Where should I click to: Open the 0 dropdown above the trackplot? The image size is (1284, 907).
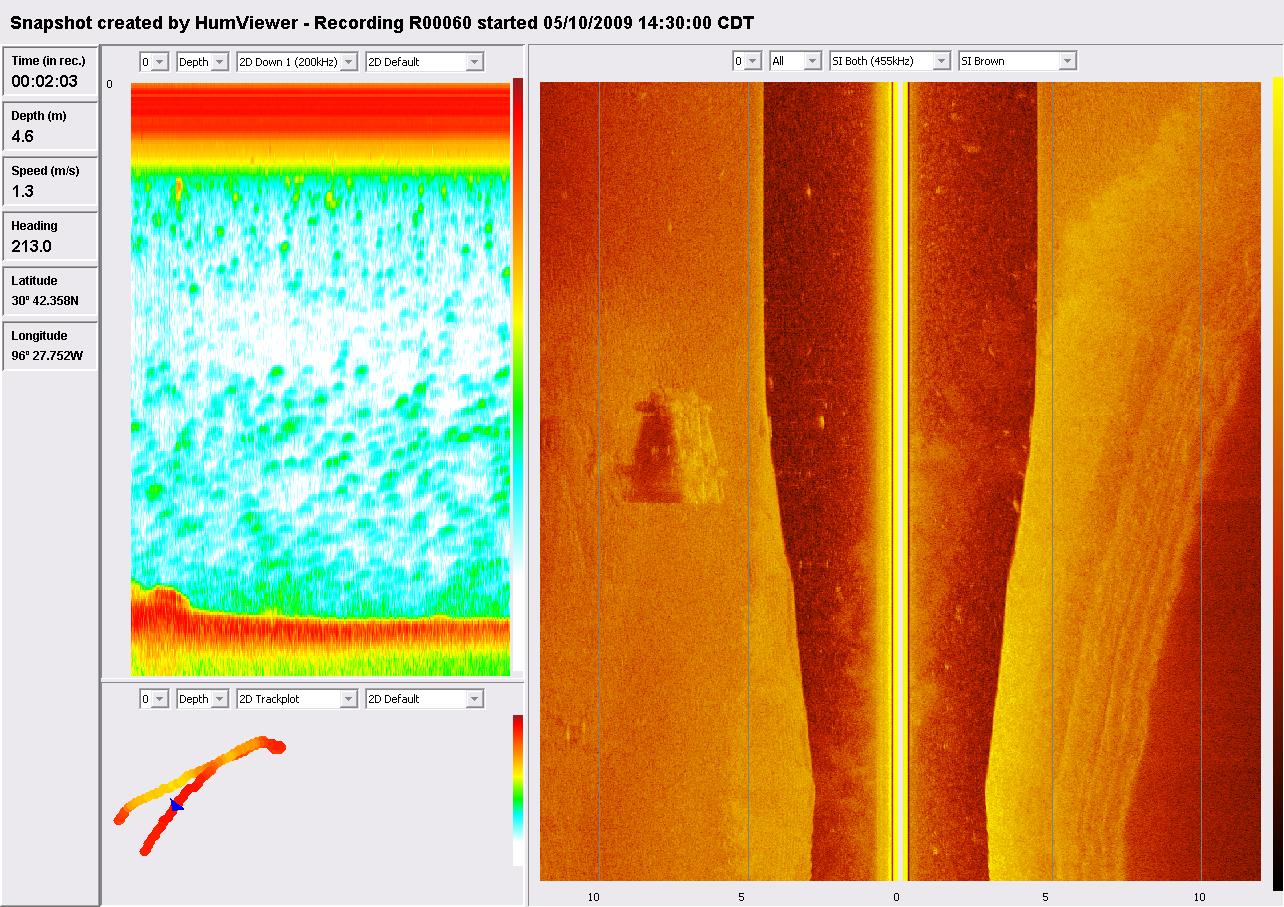pyautogui.click(x=154, y=699)
